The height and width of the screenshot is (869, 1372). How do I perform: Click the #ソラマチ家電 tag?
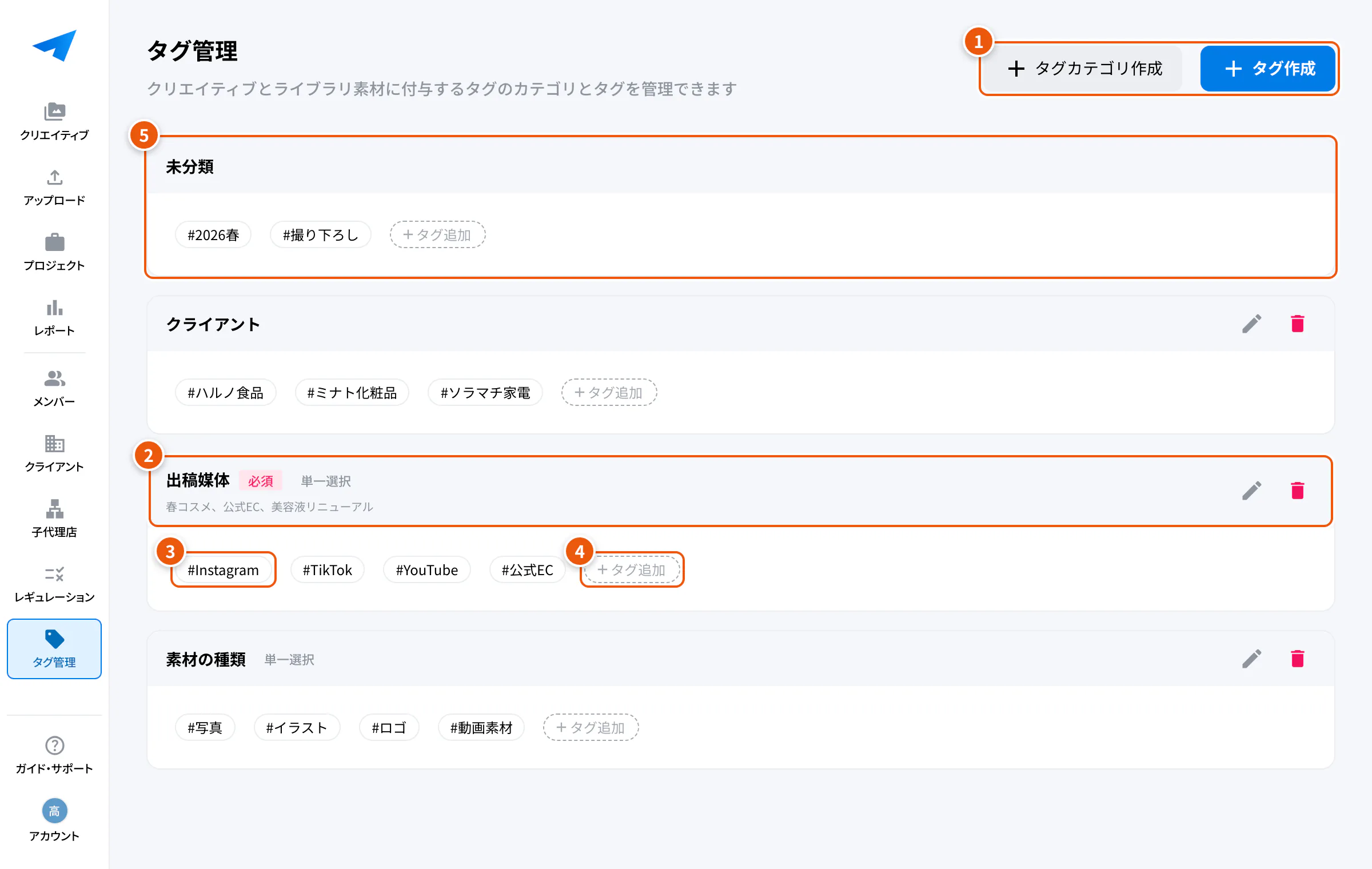tap(485, 392)
